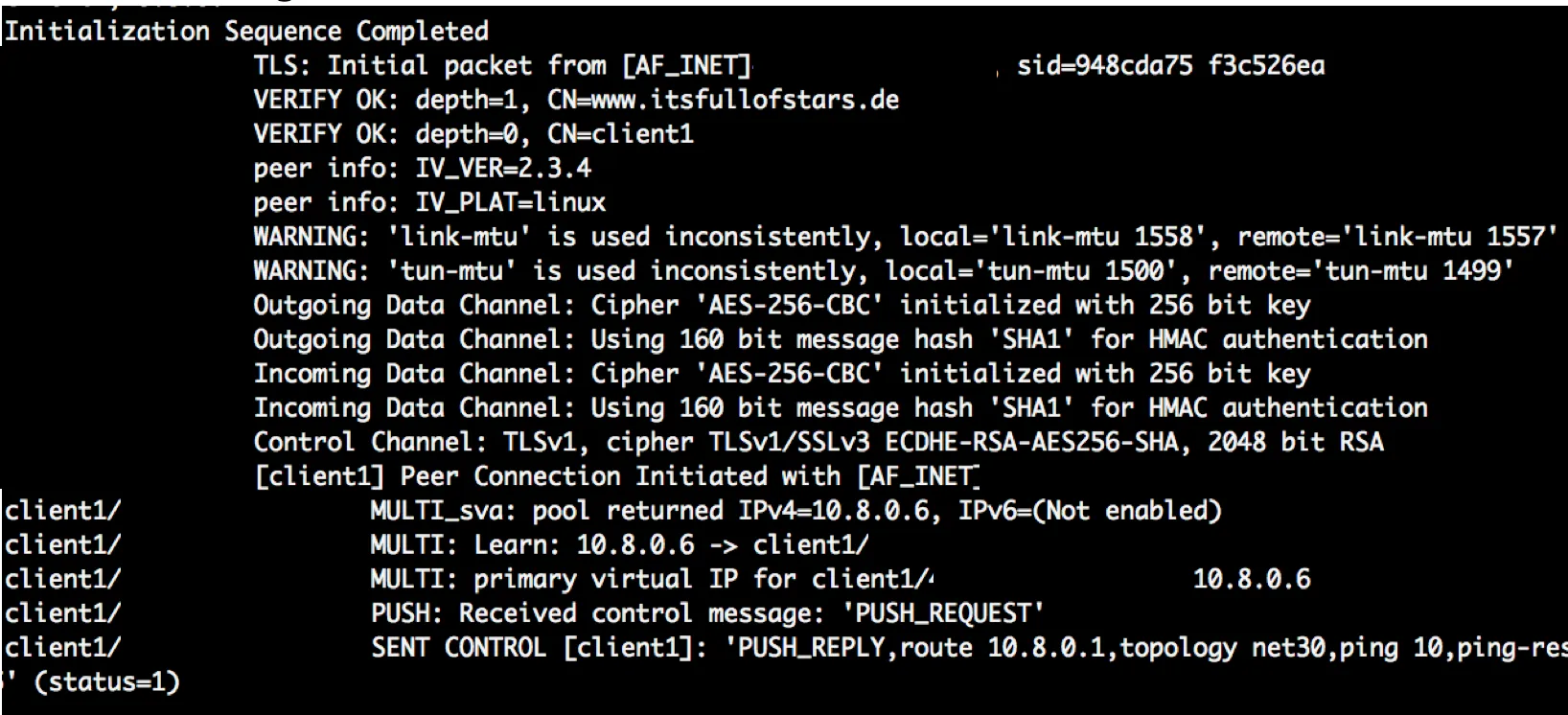
Task: Click the Outgoing Data Channel cipher line
Action: coord(780,306)
